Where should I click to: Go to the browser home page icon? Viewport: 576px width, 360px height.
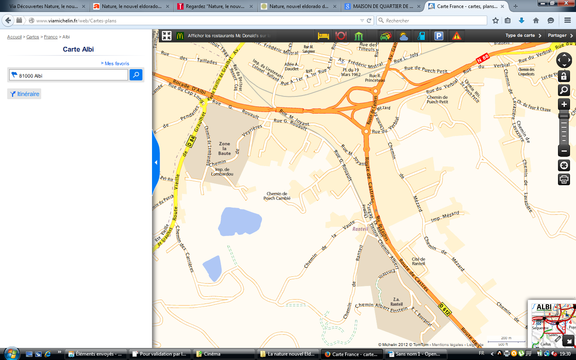tap(536, 21)
